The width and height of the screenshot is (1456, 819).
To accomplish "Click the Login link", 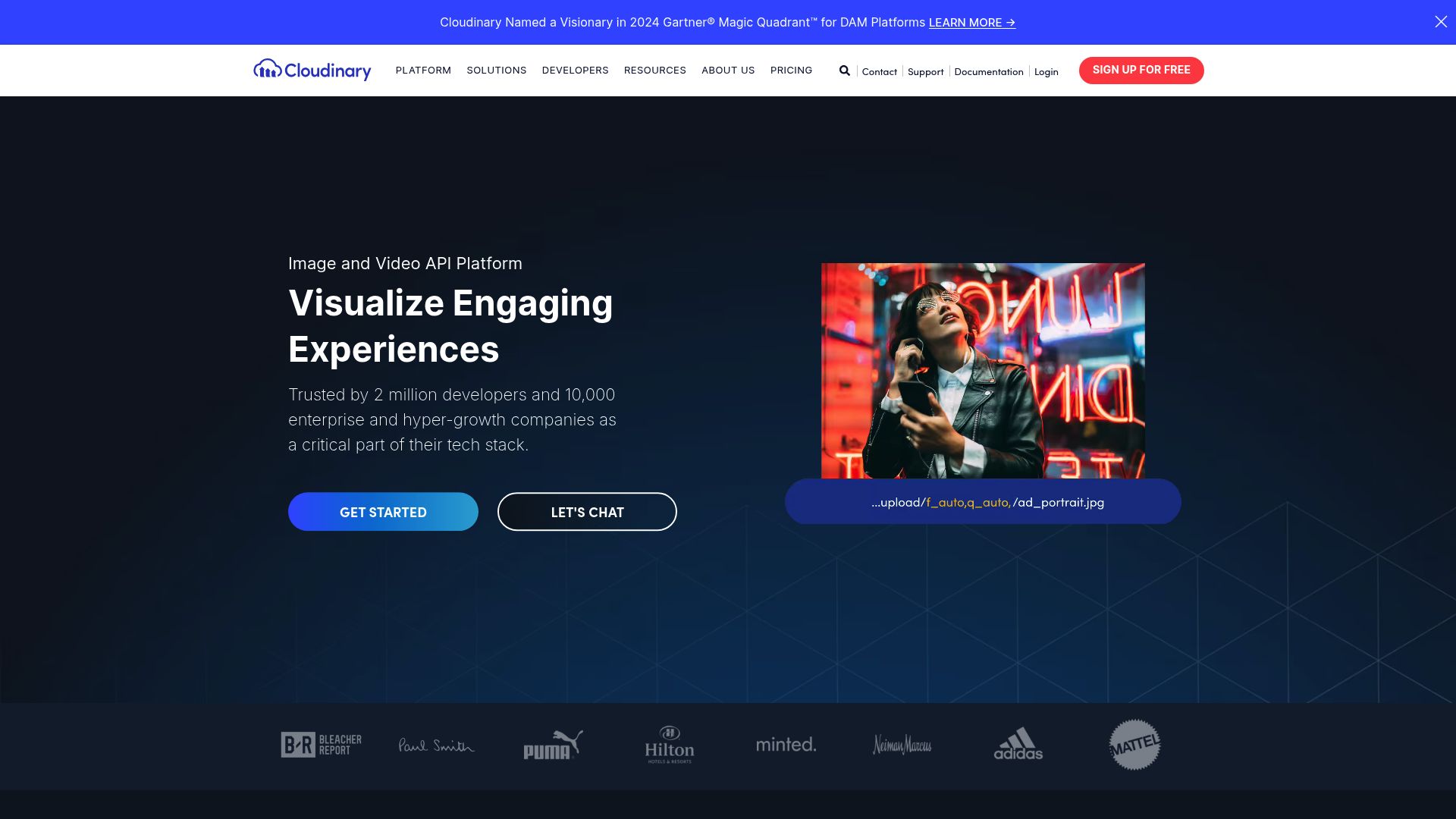I will click(1046, 71).
